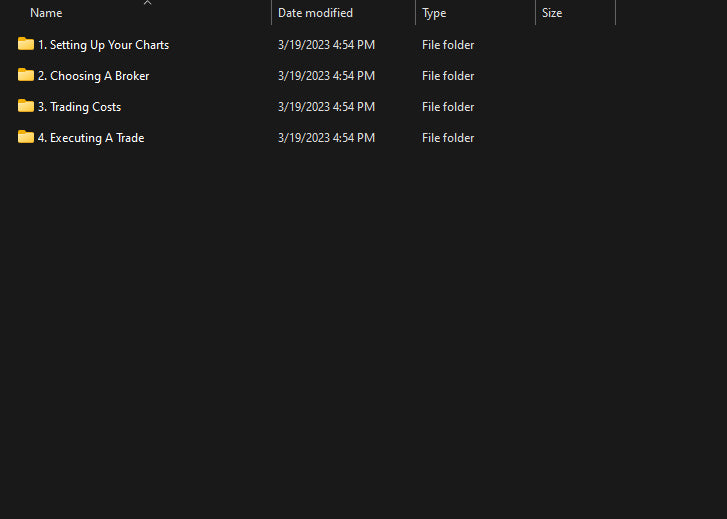Click the date modified of Trading Costs row
727x519 pixels.
pos(326,107)
